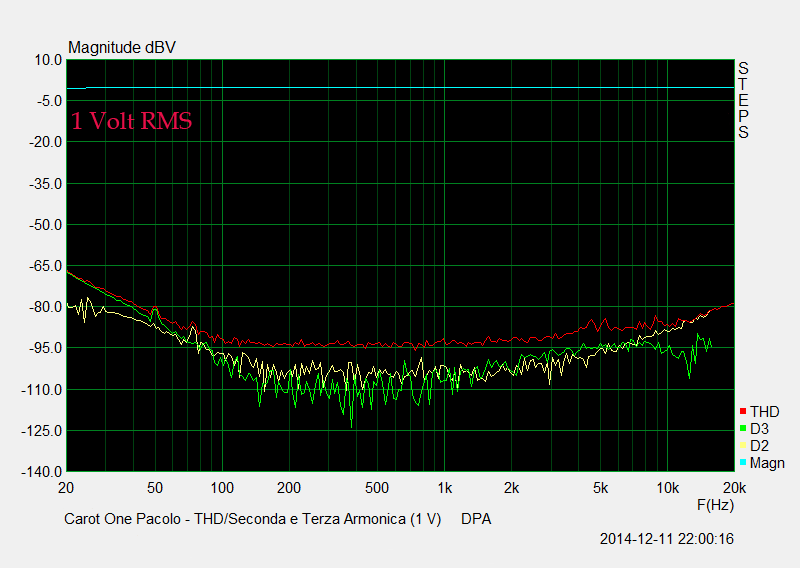Click the -35.0 value on the magnitude axis
Viewport: 800px width, 568px height.
[44, 184]
